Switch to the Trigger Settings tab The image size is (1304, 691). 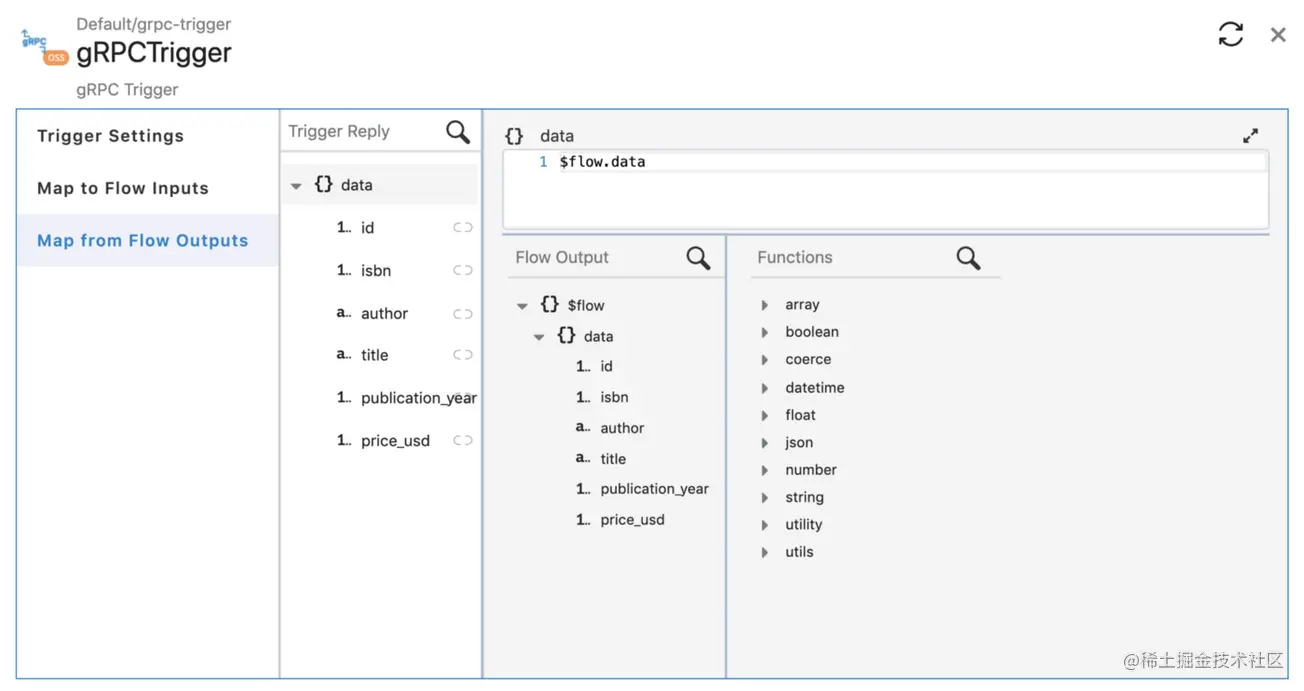pos(148,136)
